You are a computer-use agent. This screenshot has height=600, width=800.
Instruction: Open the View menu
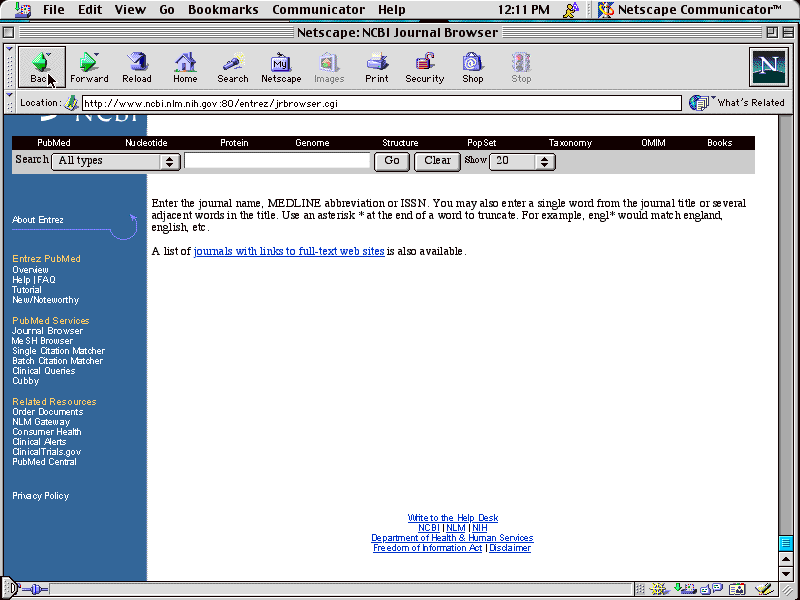pyautogui.click(x=130, y=10)
